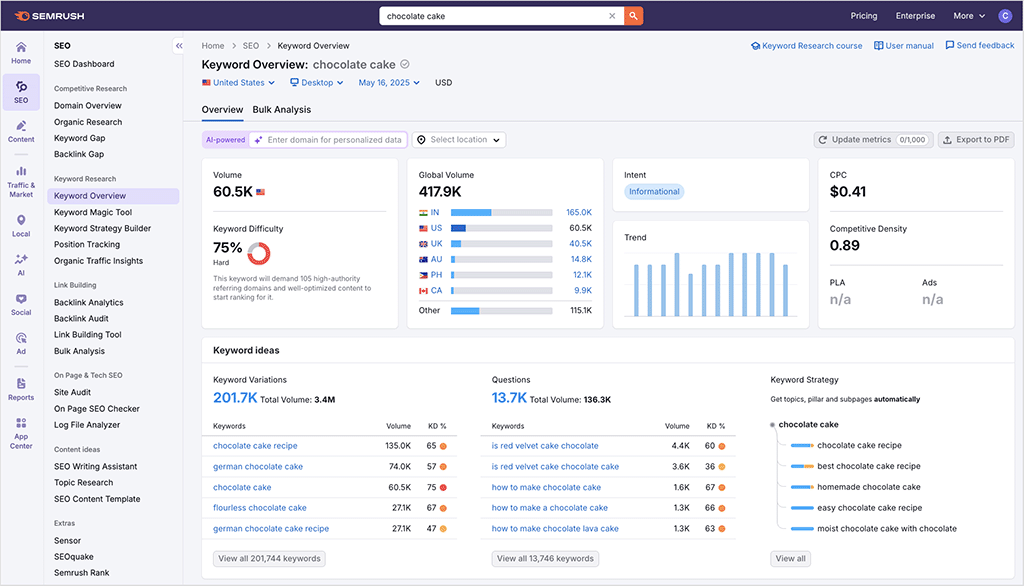Click the verified check icon beside chocolate cake
This screenshot has width=1024, height=586.
click(405, 64)
